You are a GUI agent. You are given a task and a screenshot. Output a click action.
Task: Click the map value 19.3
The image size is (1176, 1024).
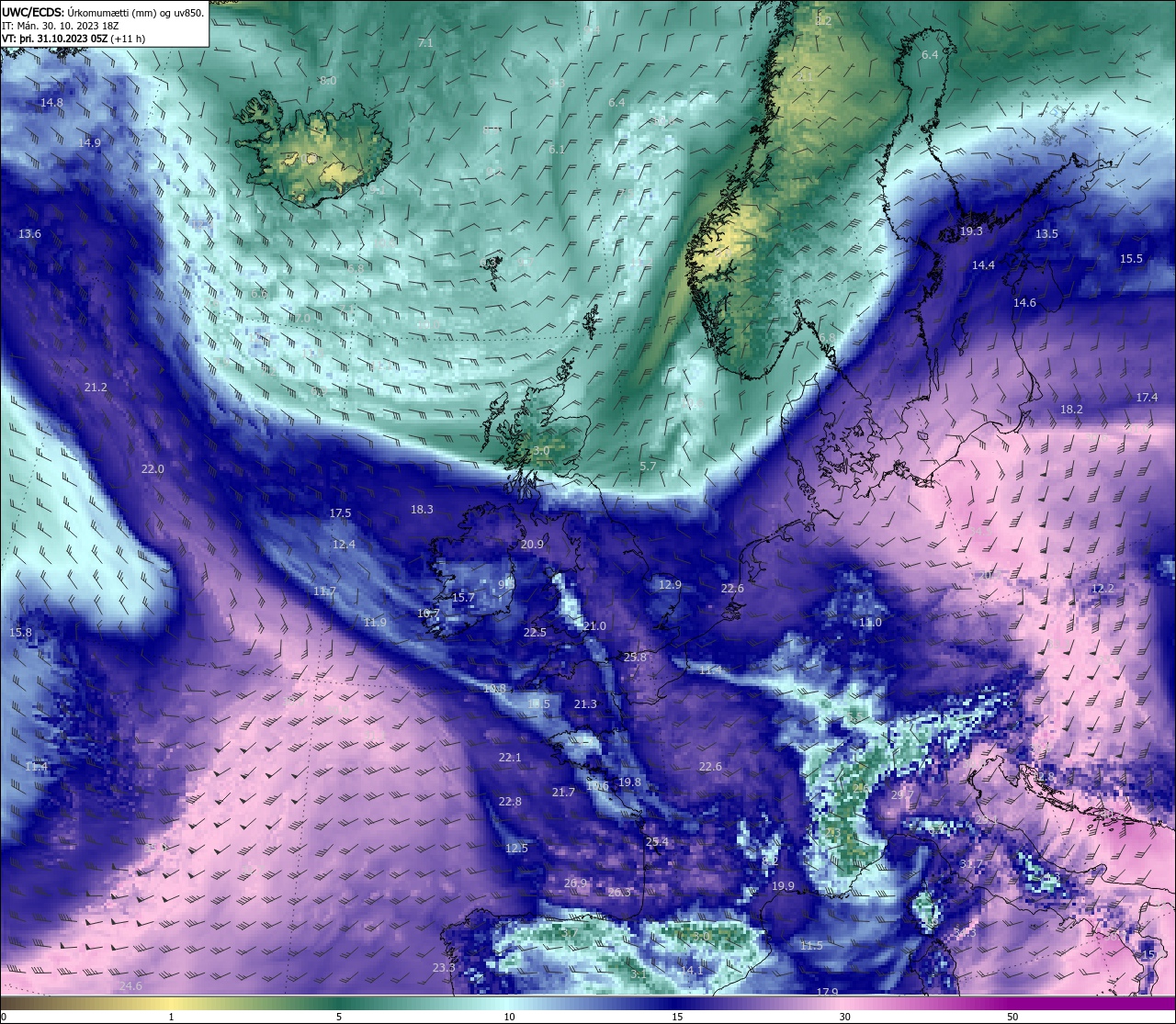tap(971, 231)
